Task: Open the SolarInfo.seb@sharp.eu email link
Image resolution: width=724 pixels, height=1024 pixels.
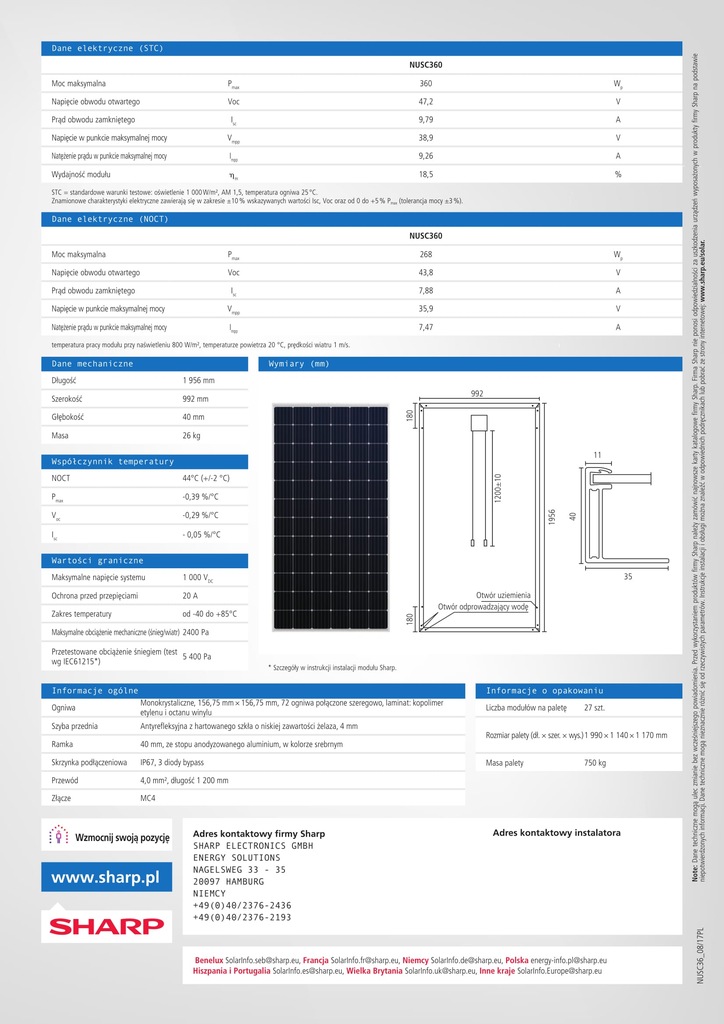Action: tap(262, 961)
